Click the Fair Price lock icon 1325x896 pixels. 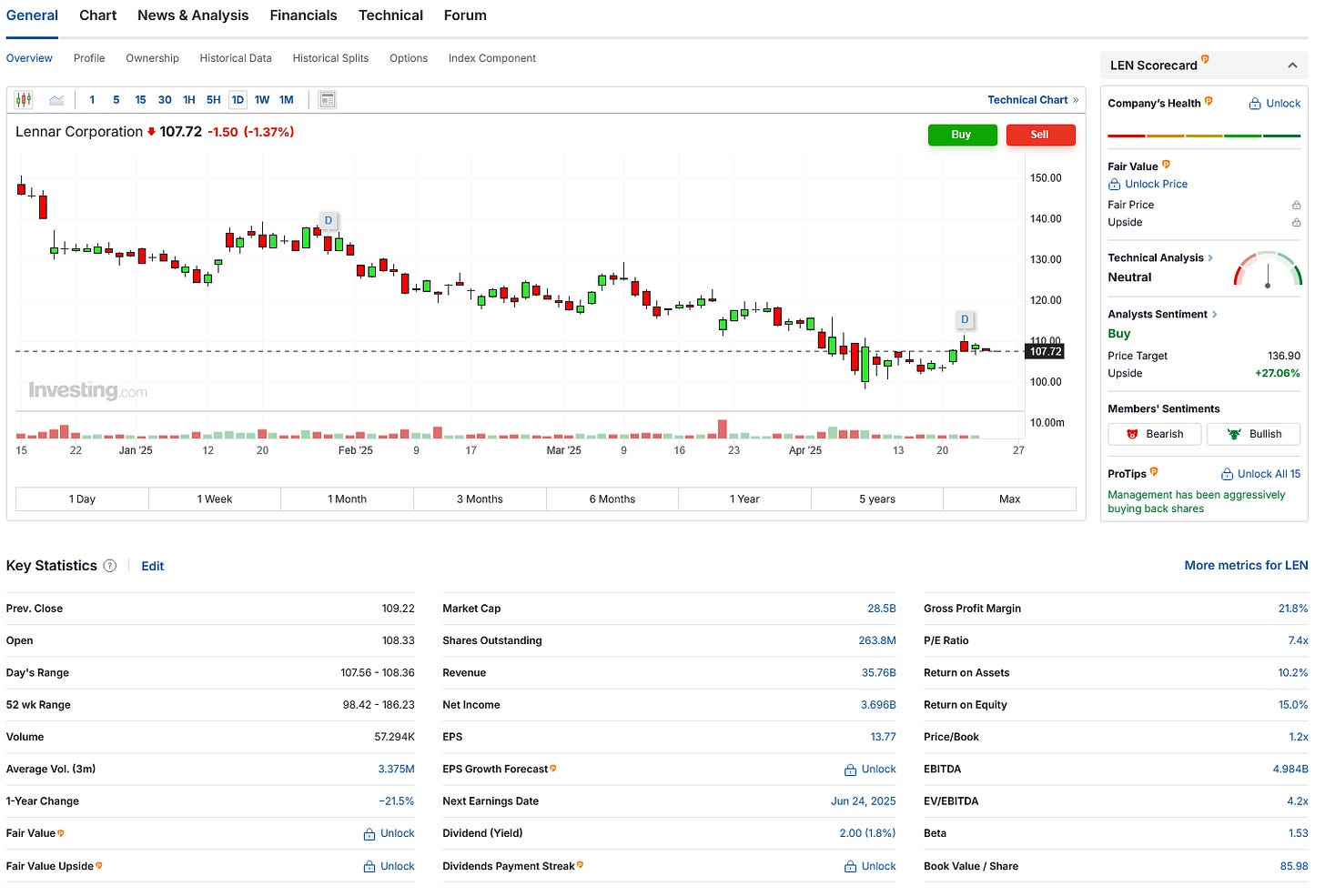tap(1296, 206)
